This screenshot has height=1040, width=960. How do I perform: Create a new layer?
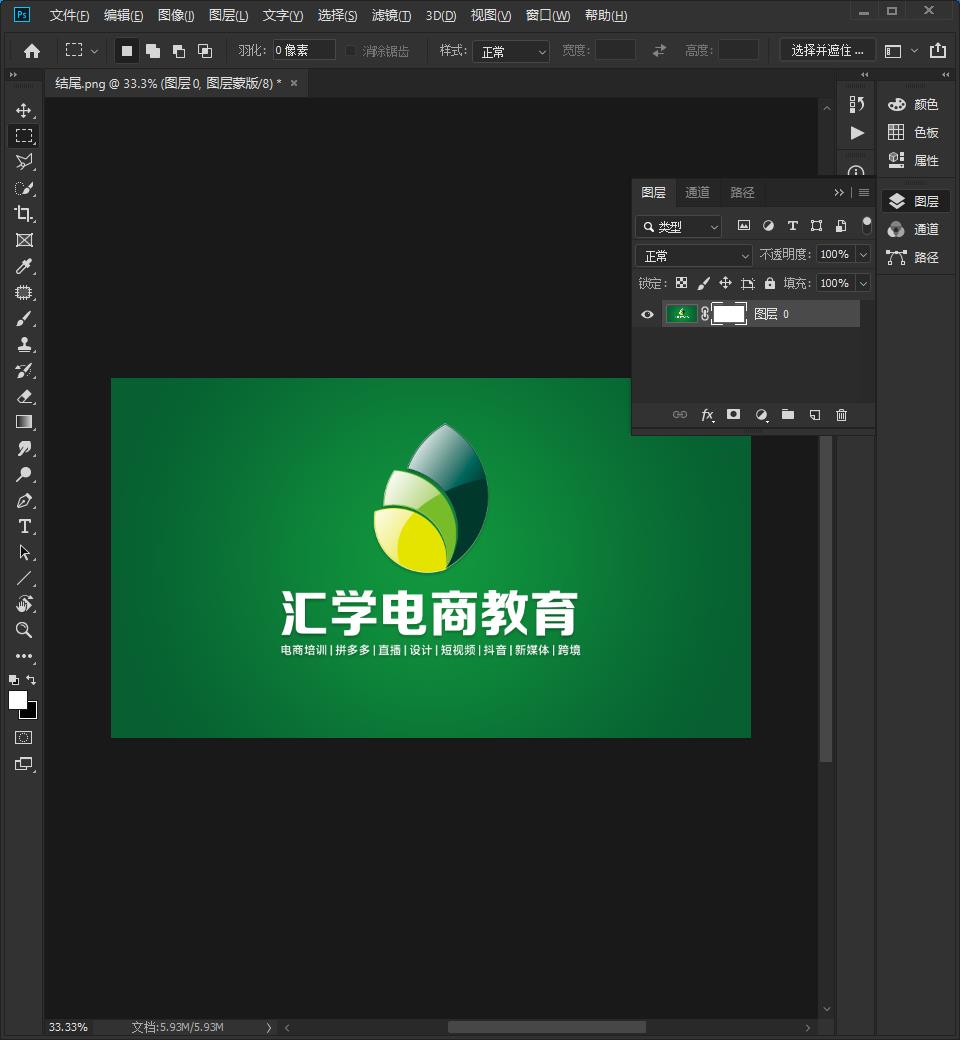(x=815, y=415)
